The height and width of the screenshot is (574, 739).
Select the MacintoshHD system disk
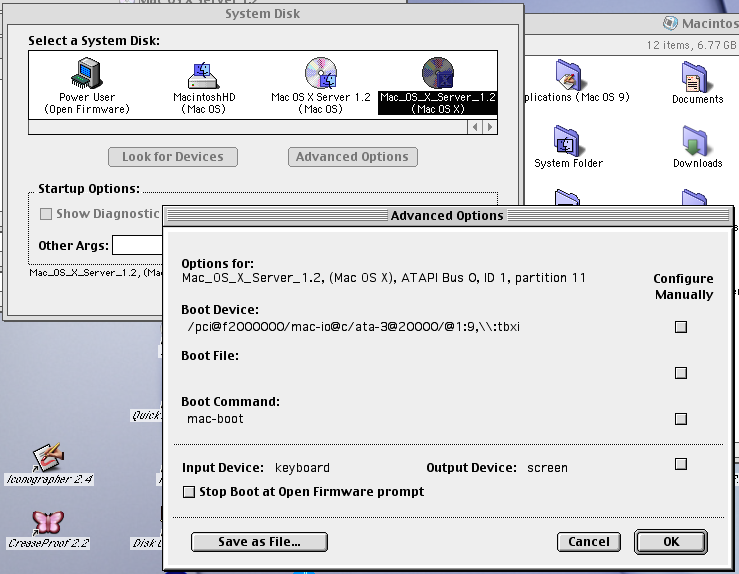coord(203,75)
